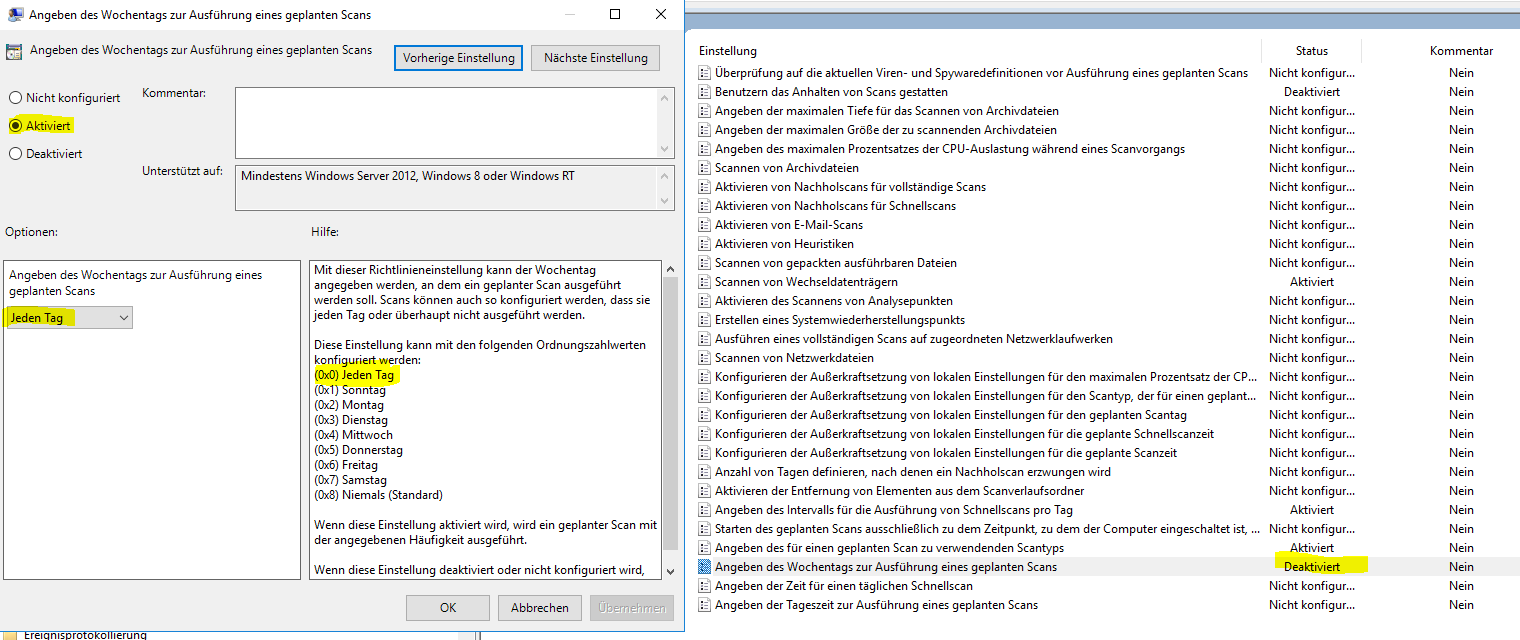The image size is (1520, 640).
Task: Click the Kommentar box scroll down arrow
Action: tap(665, 148)
